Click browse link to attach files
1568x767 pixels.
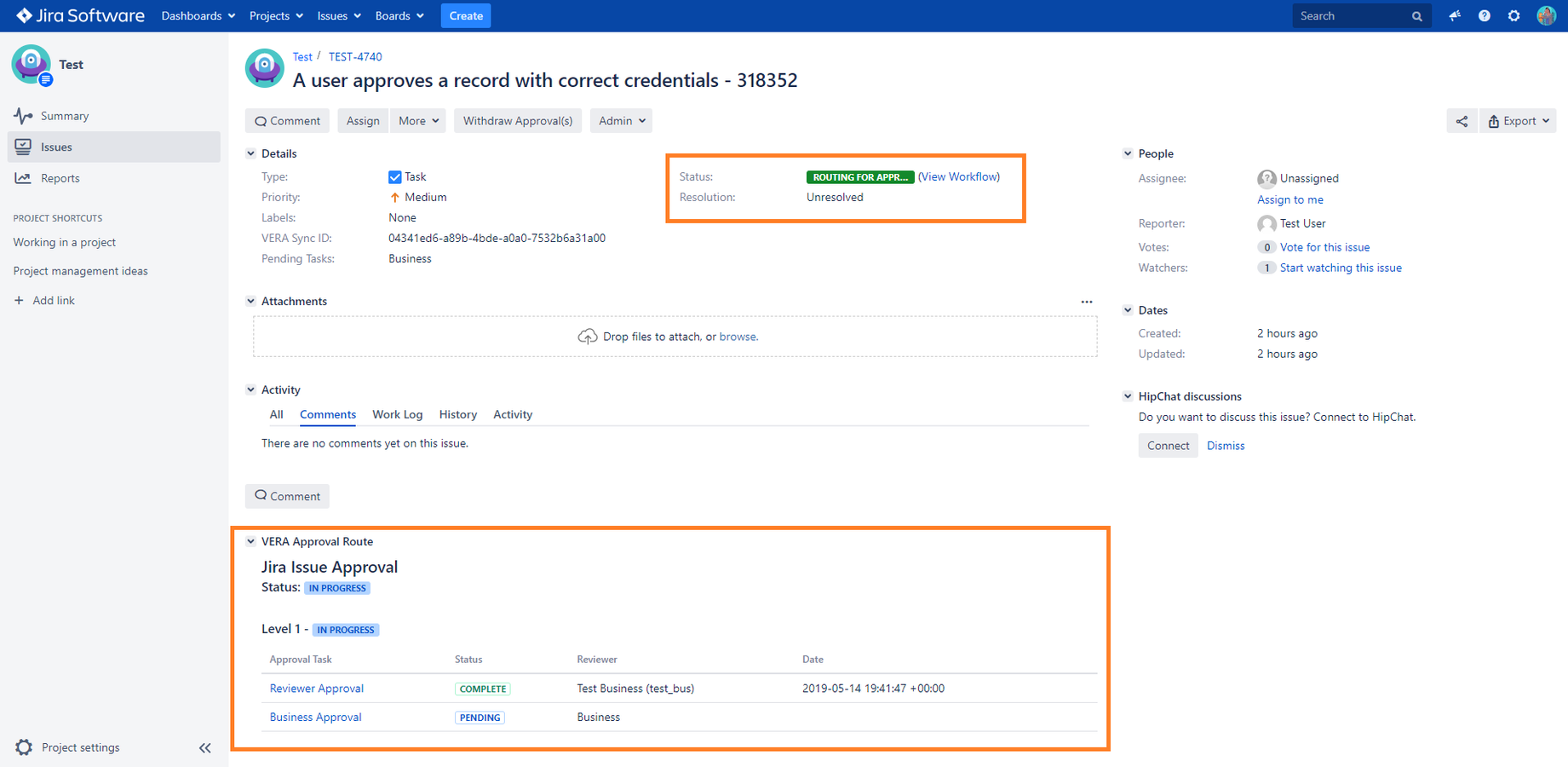[x=738, y=337]
